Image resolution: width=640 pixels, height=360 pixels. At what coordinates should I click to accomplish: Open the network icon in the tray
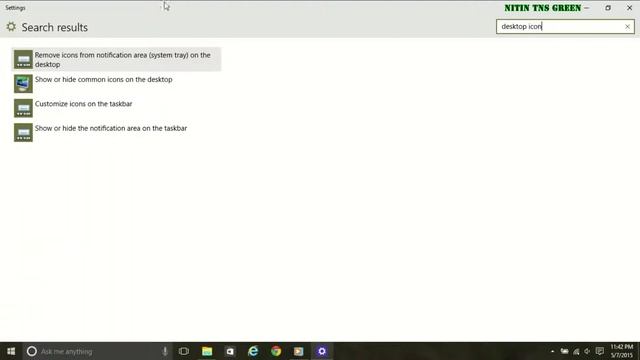[x=576, y=351]
